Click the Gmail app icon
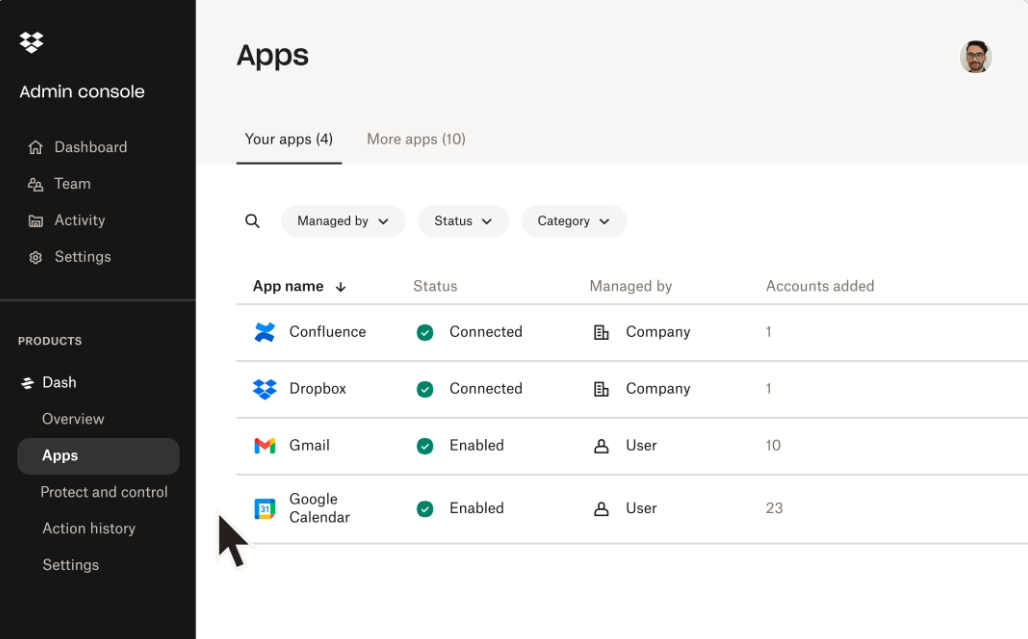The width and height of the screenshot is (1028, 639). (264, 446)
